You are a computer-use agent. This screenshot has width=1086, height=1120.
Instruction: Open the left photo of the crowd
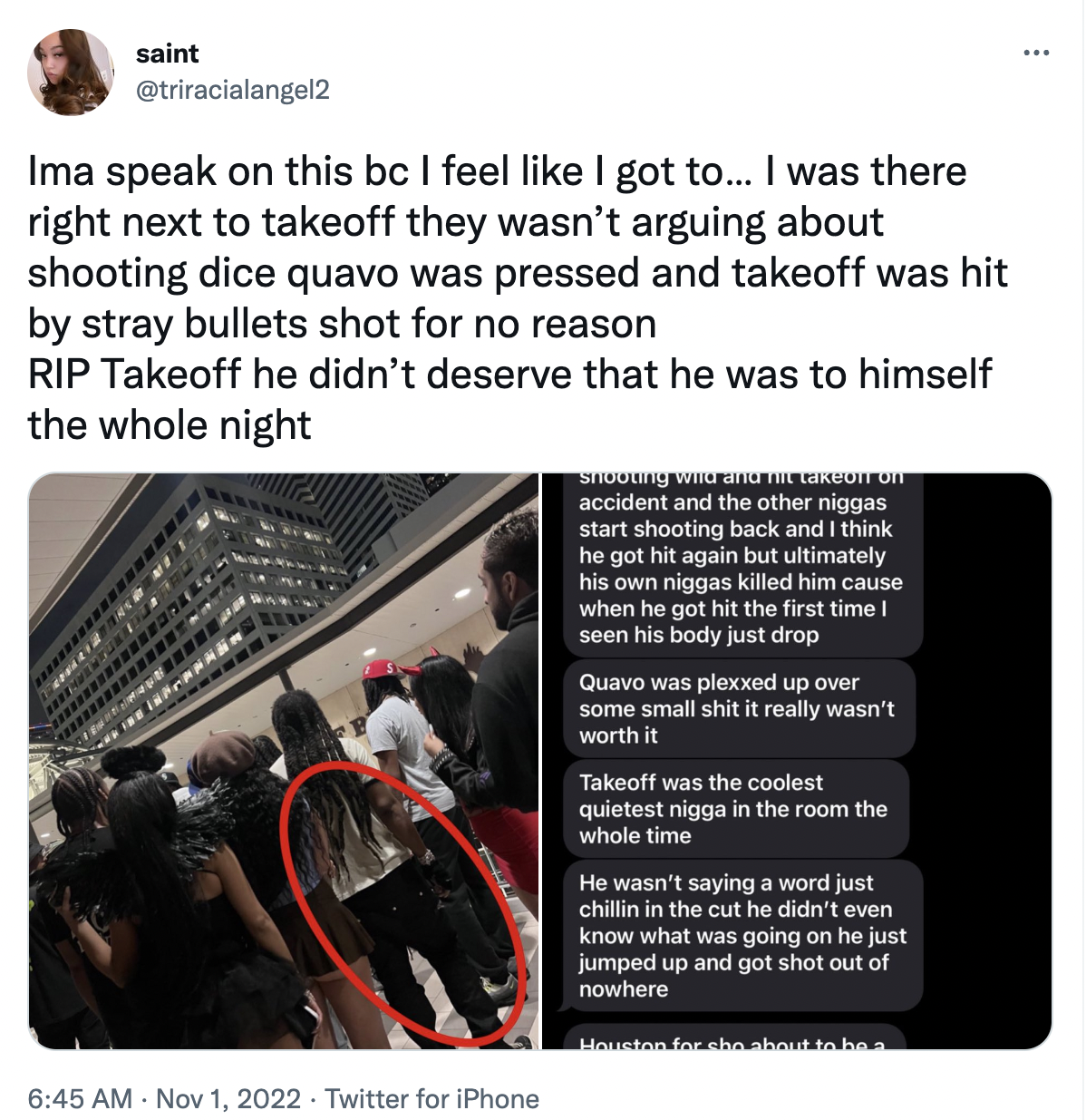click(284, 761)
